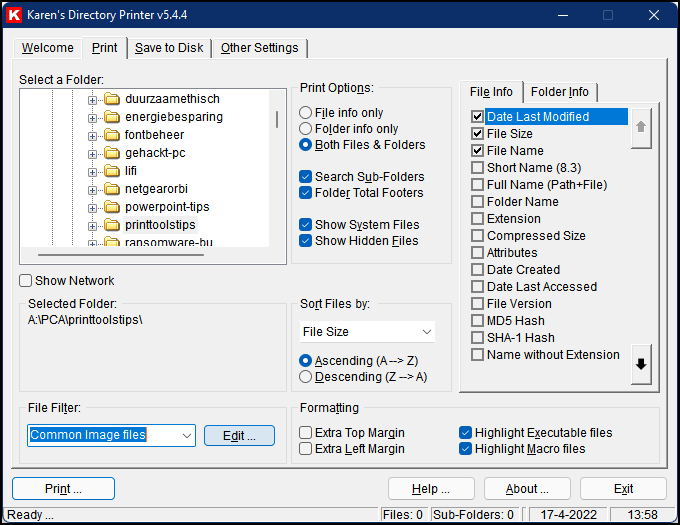
Task: Toggle Folder Total Footers checkbox
Action: pyautogui.click(x=305, y=193)
